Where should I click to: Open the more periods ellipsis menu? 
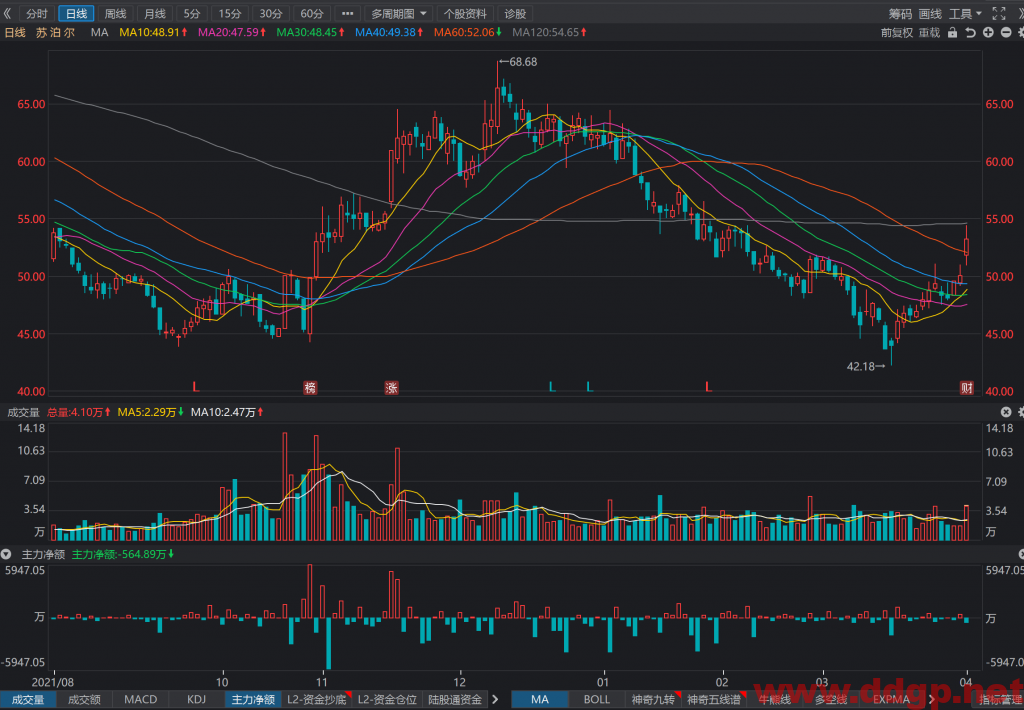[347, 14]
